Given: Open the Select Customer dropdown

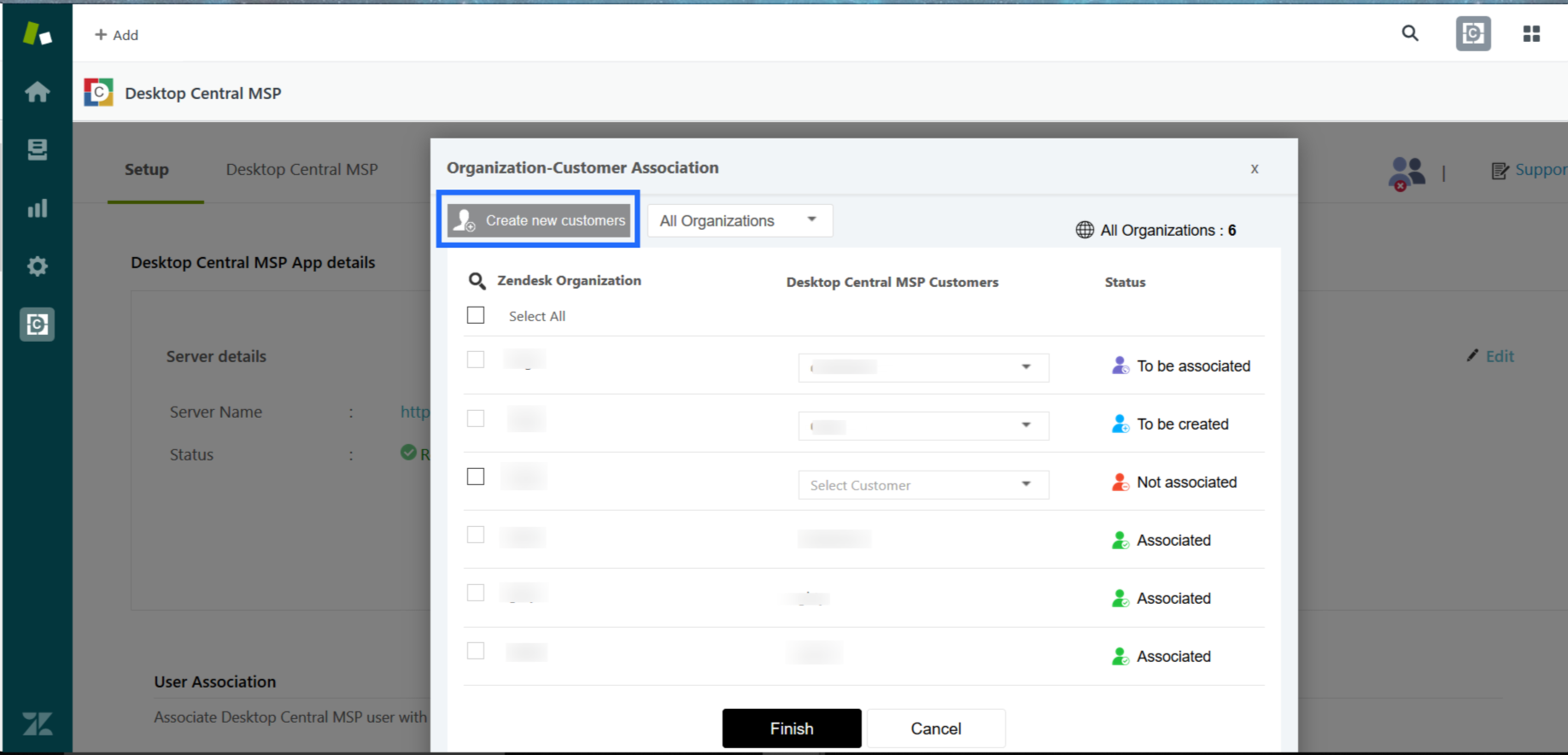Looking at the screenshot, I should click(923, 485).
